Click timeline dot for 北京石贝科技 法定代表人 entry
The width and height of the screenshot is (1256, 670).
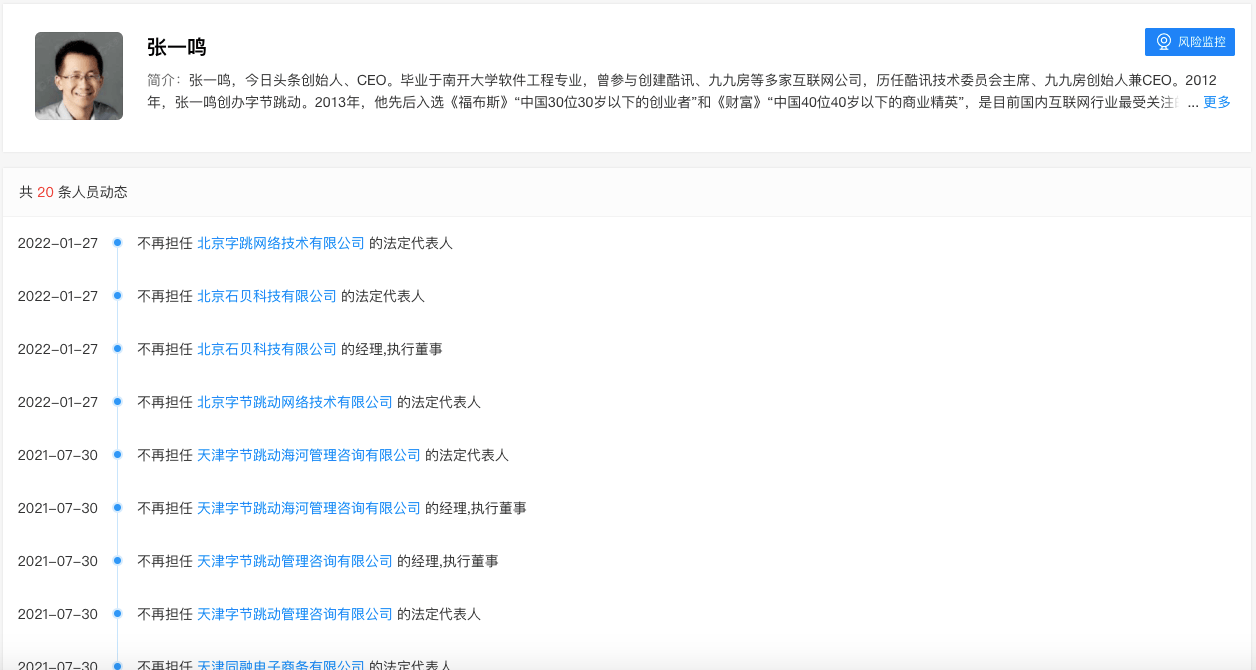(x=117, y=296)
